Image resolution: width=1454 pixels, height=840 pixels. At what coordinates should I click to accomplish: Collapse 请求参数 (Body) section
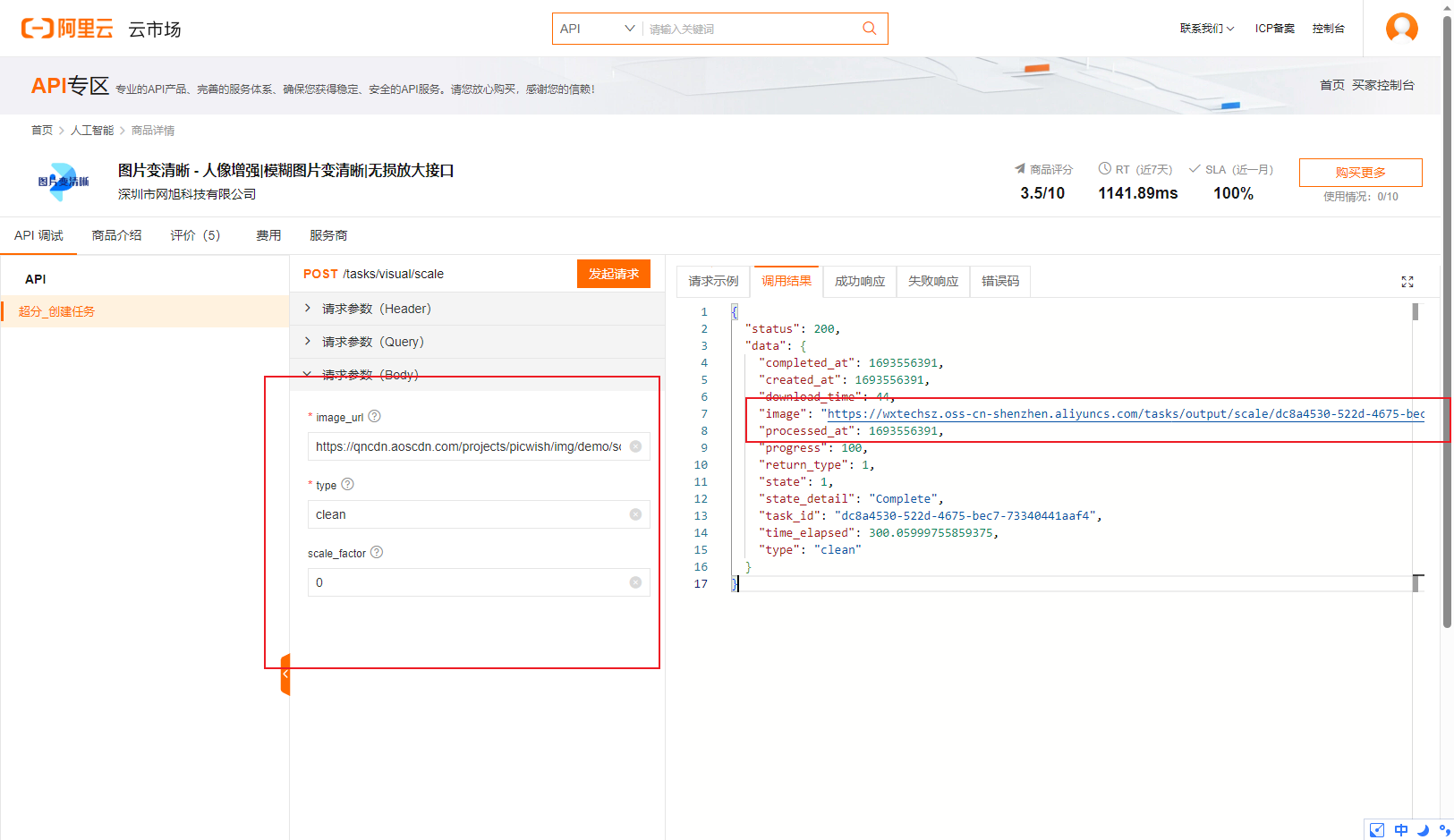coord(477,375)
